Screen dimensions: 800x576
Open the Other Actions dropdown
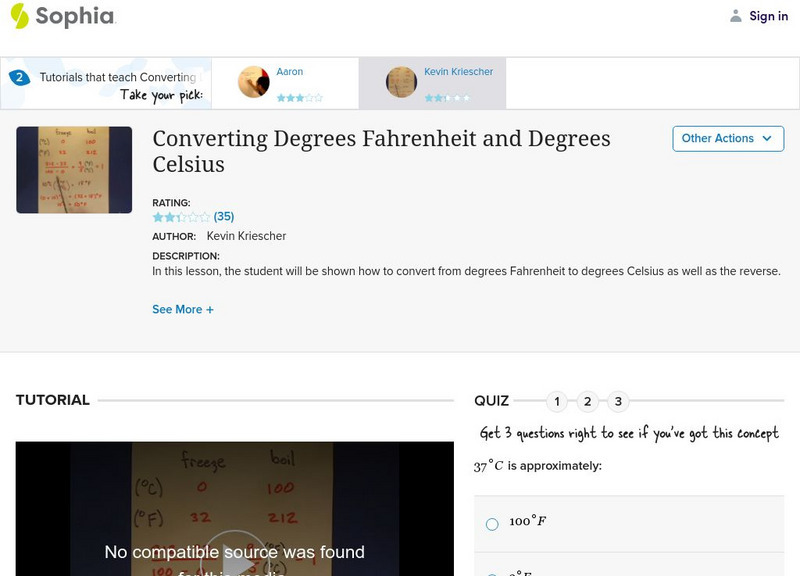pyautogui.click(x=728, y=139)
